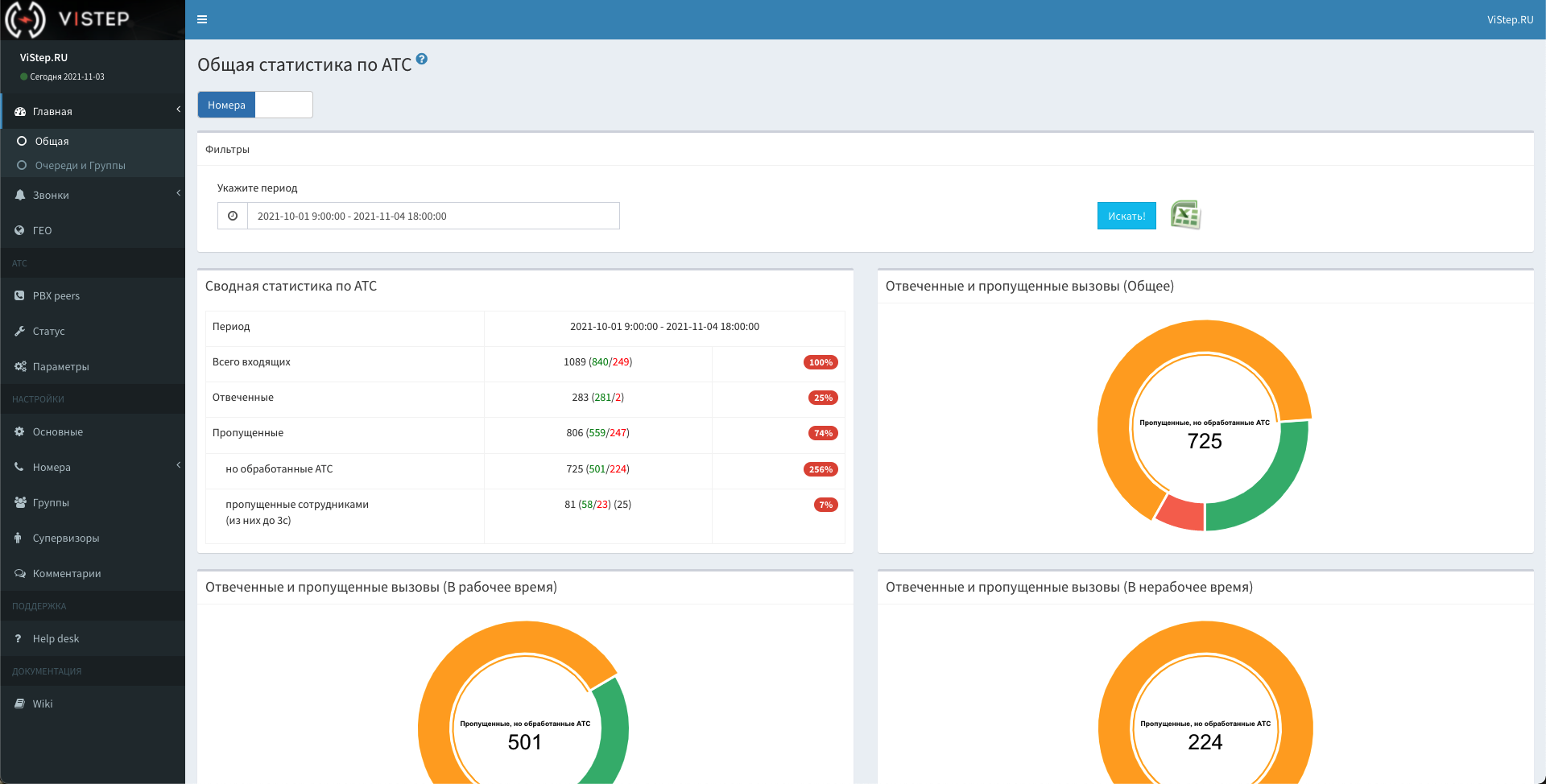Screen dimensions: 1546x784
Task: Open the ГЕО globe section
Action: [x=42, y=230]
